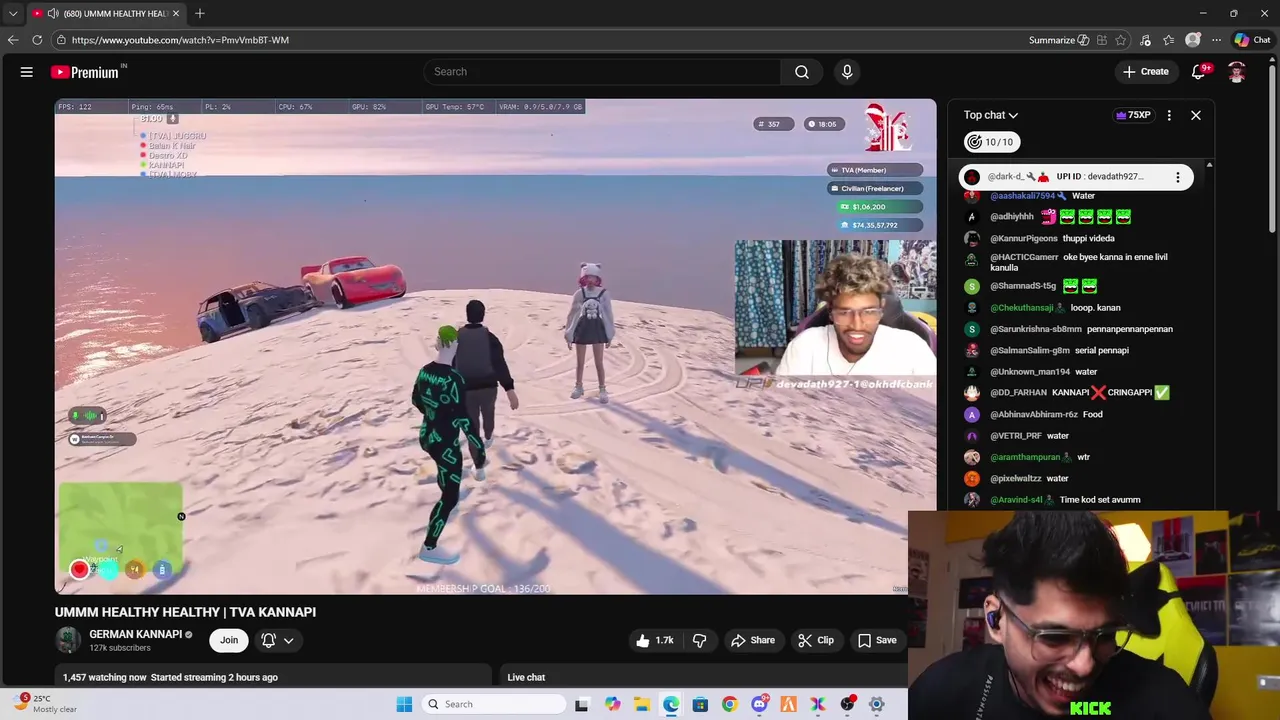Close the live chat panel
Viewport: 1280px width, 720px height.
click(x=1195, y=115)
